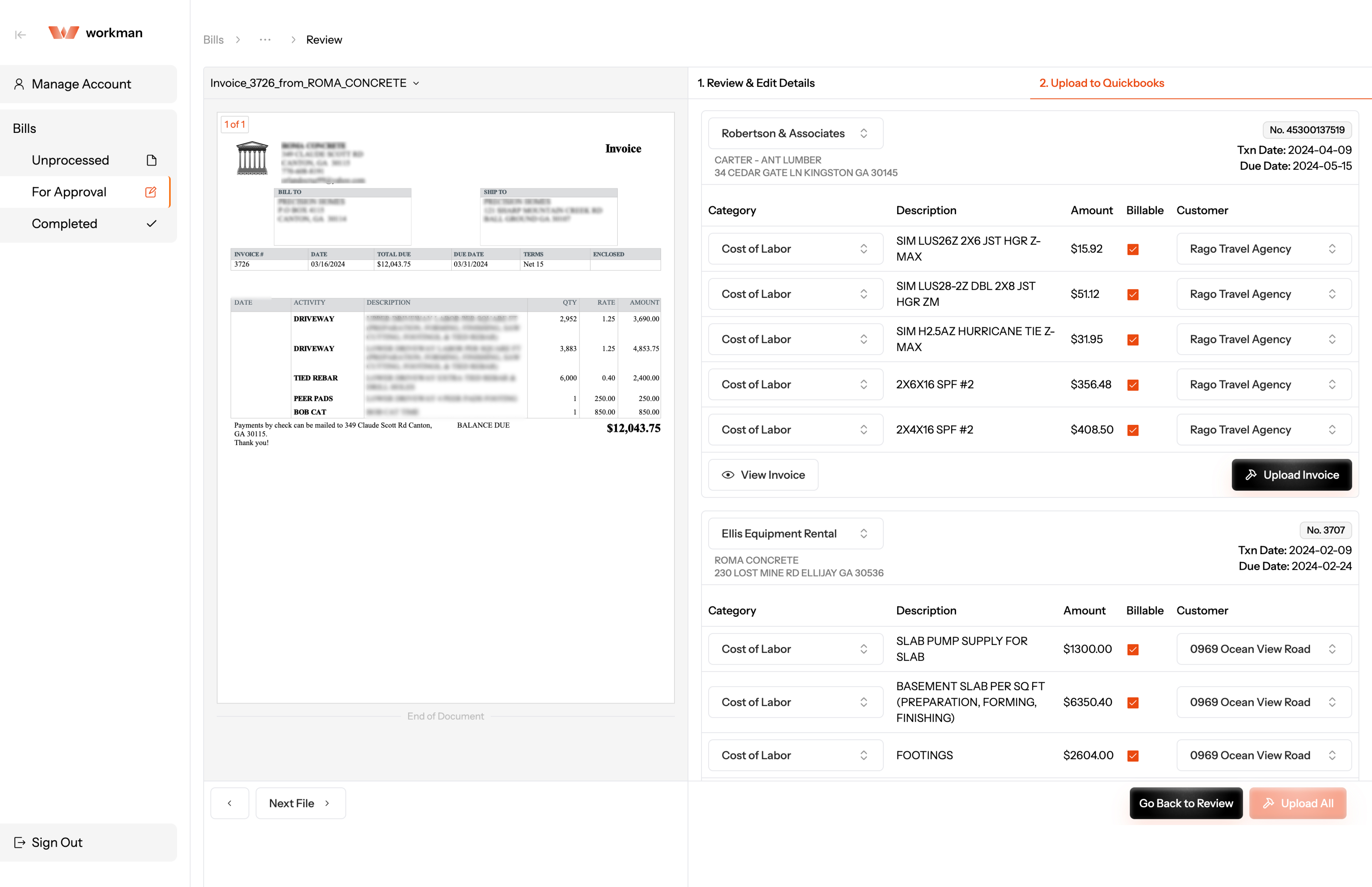
Task: Open customer dropdown for SIM LUS28-2Z row
Action: 1264,294
